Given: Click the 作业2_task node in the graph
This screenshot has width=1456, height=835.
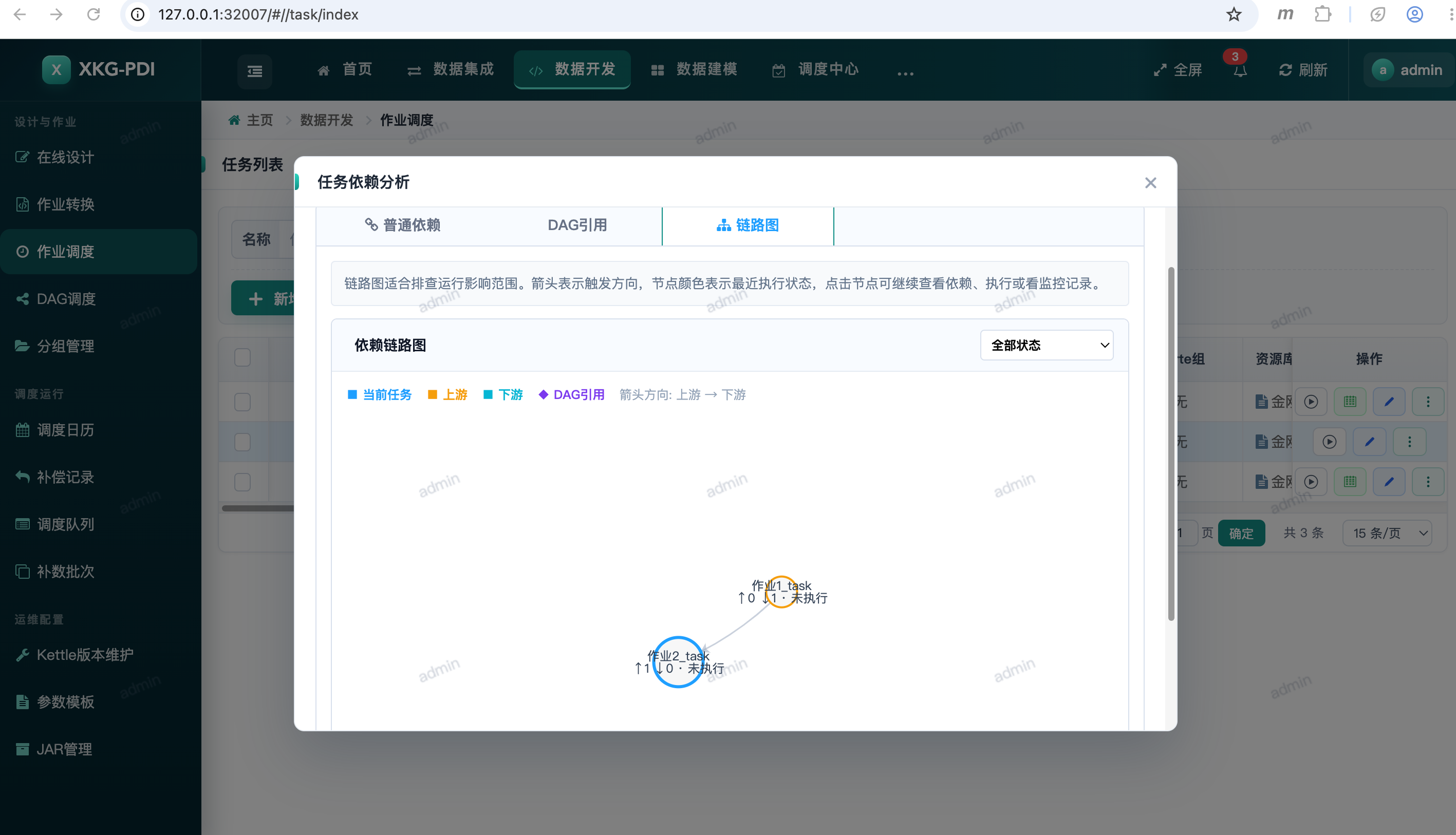Looking at the screenshot, I should [678, 662].
